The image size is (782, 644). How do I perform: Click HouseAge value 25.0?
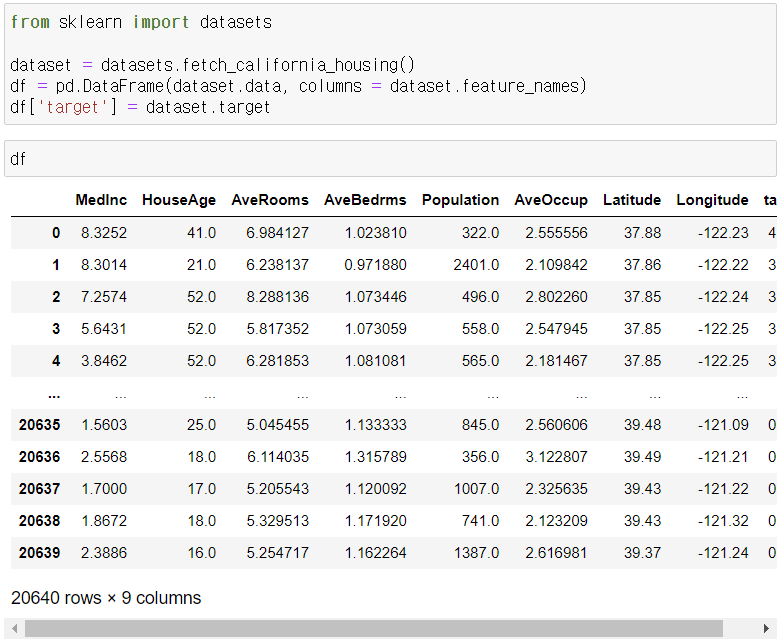(x=201, y=425)
